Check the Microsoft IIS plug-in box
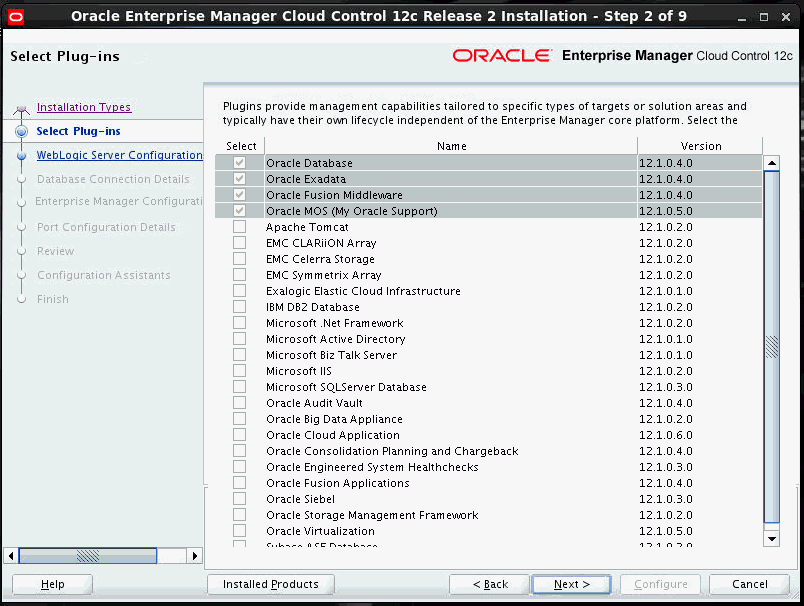804x606 pixels. (239, 371)
